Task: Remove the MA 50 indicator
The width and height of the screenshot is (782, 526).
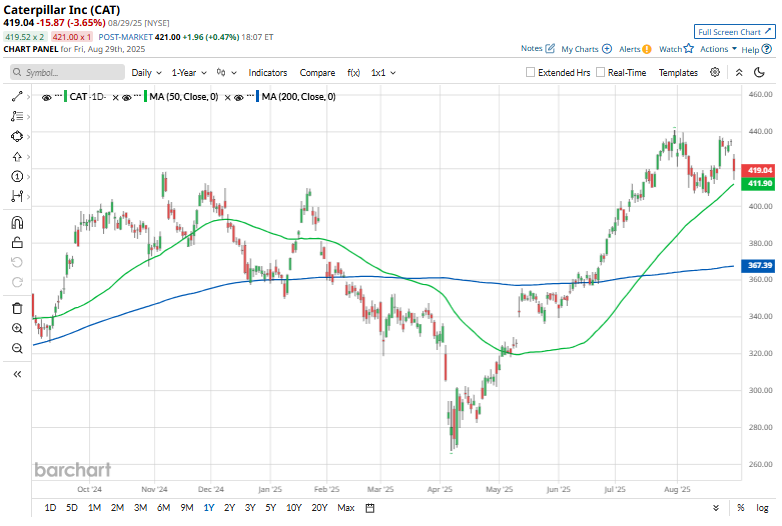Action: coord(227,98)
